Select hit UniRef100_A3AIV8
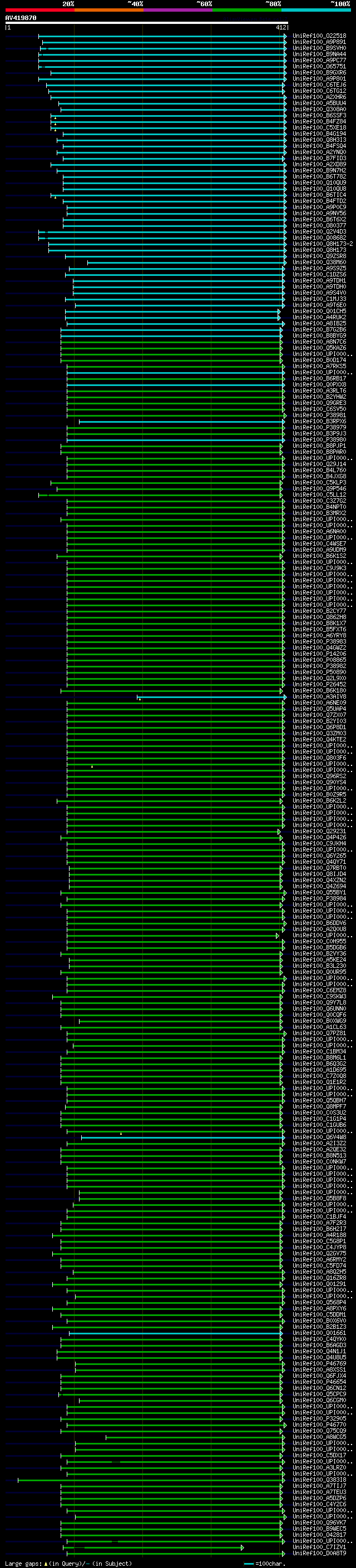The height and width of the screenshot is (1568, 356). pyautogui.click(x=319, y=696)
